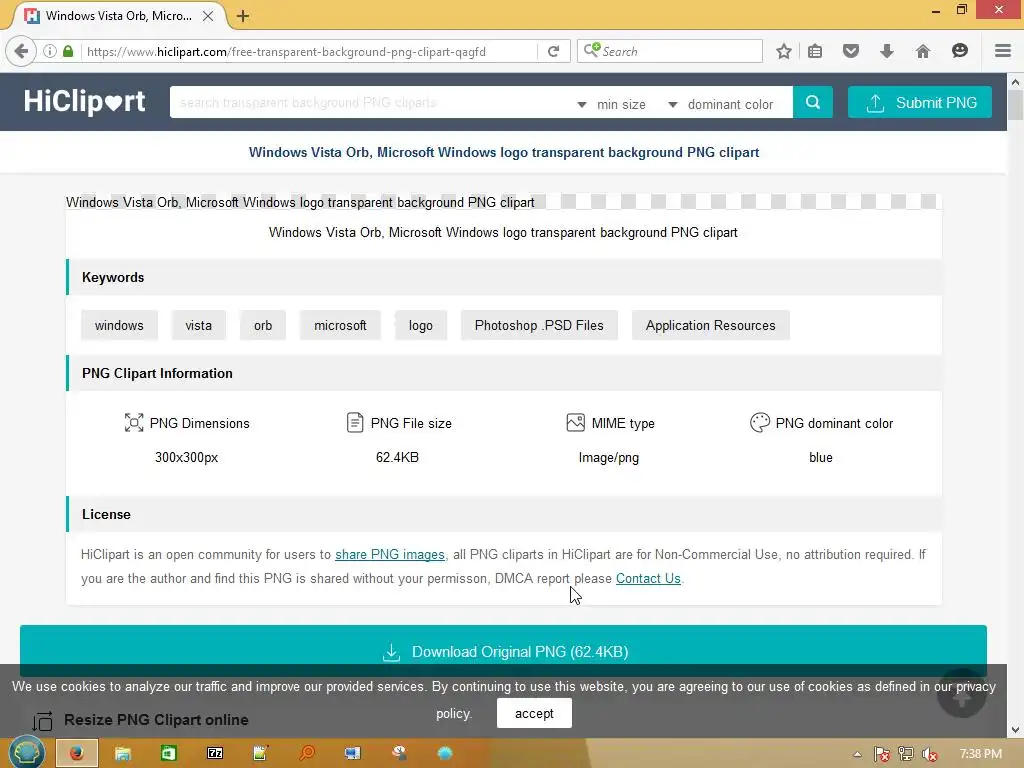This screenshot has height=768, width=1024.
Task: Open the Photoshop .PSD Files tag
Action: tap(539, 325)
